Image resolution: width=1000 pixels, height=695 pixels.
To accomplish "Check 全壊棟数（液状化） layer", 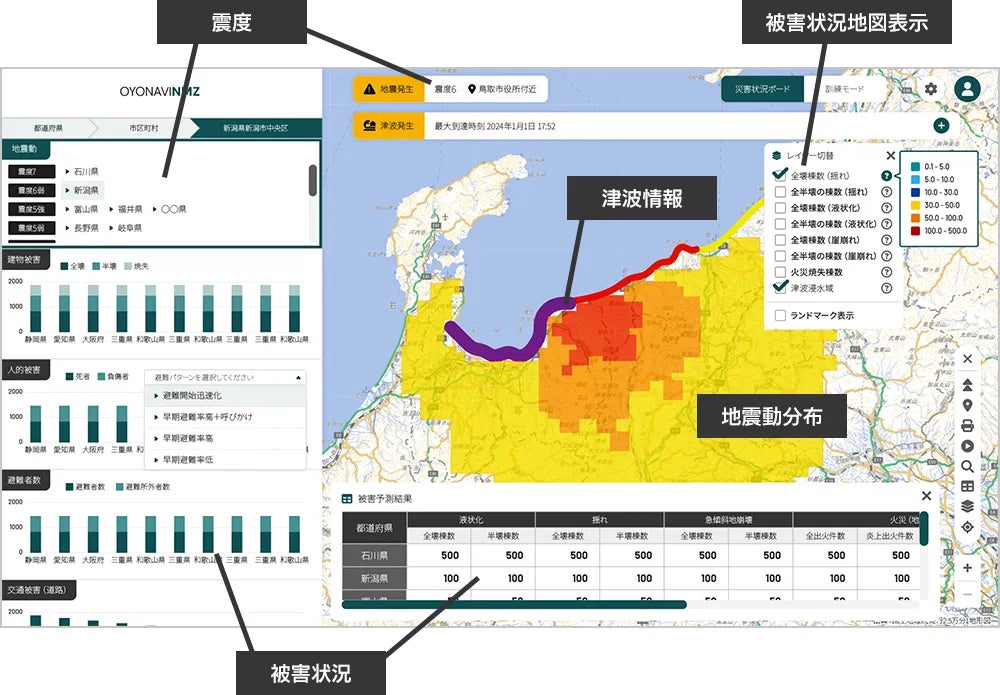I will pyautogui.click(x=779, y=208).
